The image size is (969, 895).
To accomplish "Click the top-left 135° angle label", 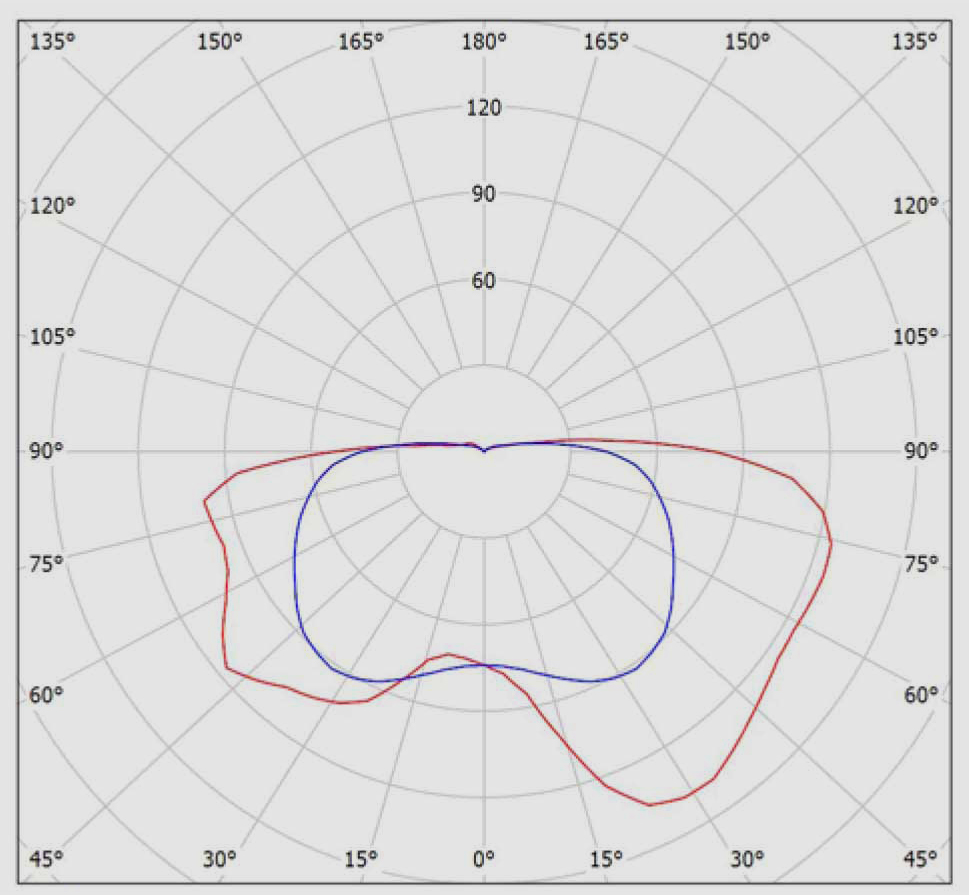I will pyautogui.click(x=51, y=41).
